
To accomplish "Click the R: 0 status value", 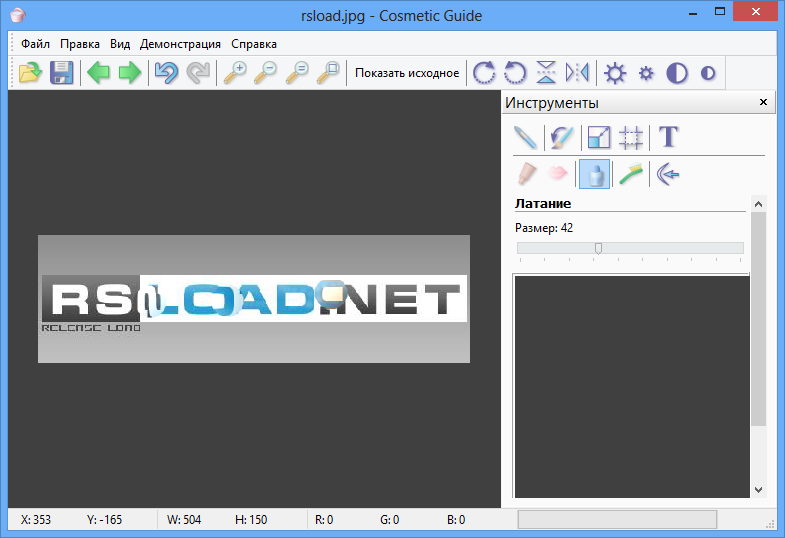I will coord(324,520).
